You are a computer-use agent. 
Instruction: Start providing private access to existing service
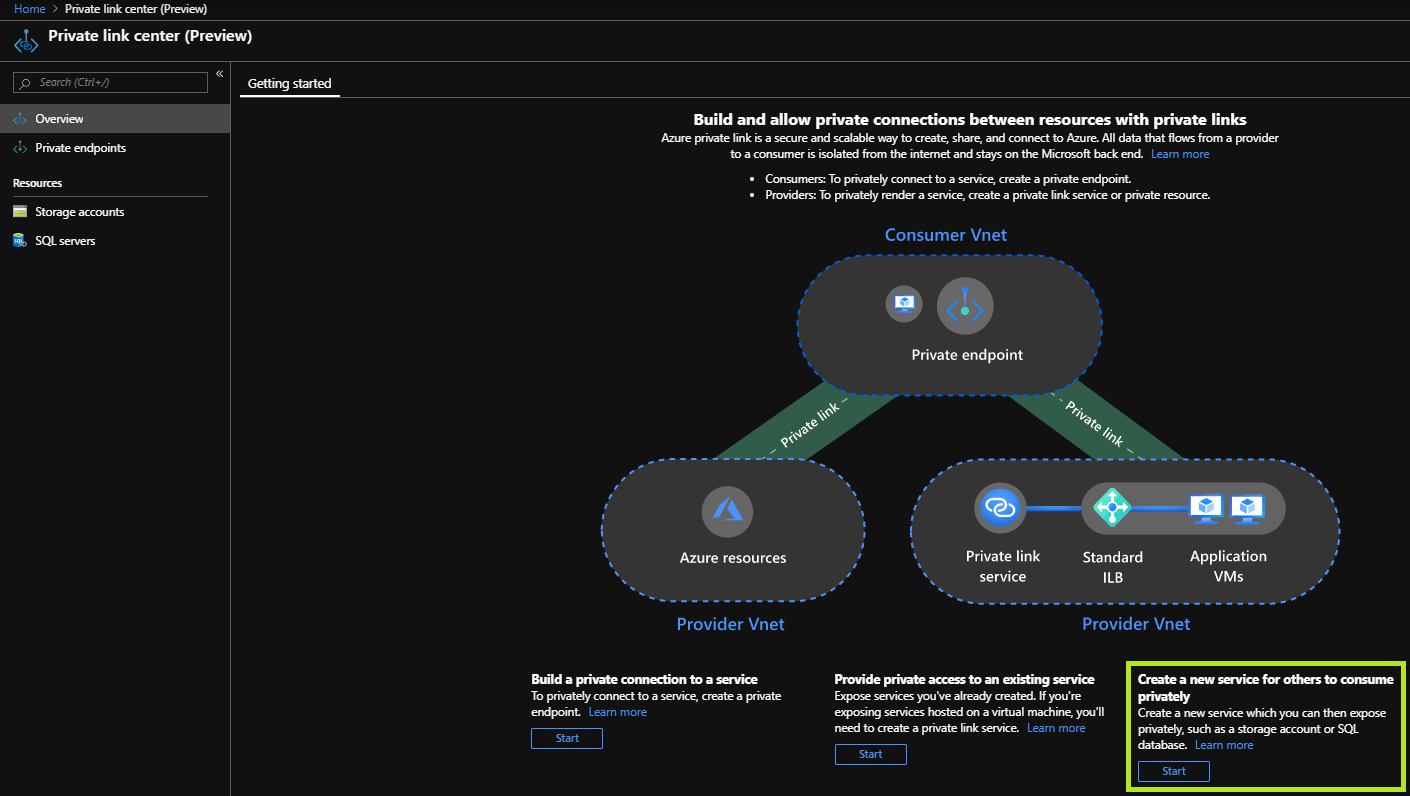[x=871, y=755]
